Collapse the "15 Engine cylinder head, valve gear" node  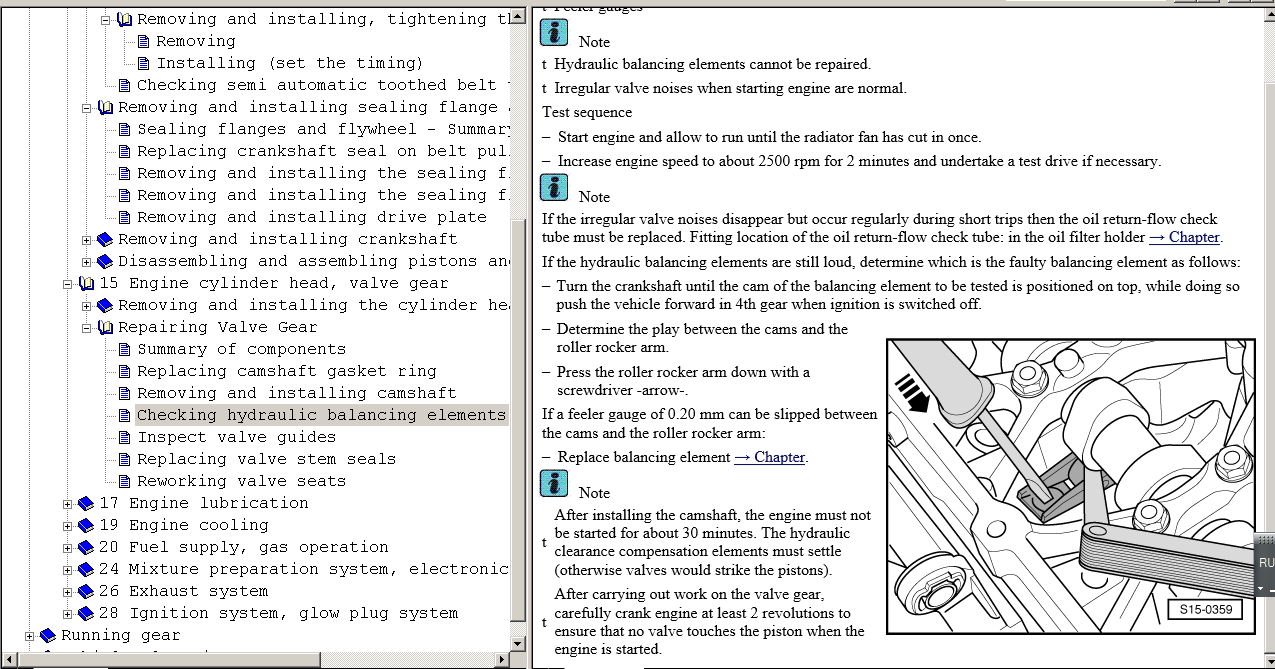point(67,284)
